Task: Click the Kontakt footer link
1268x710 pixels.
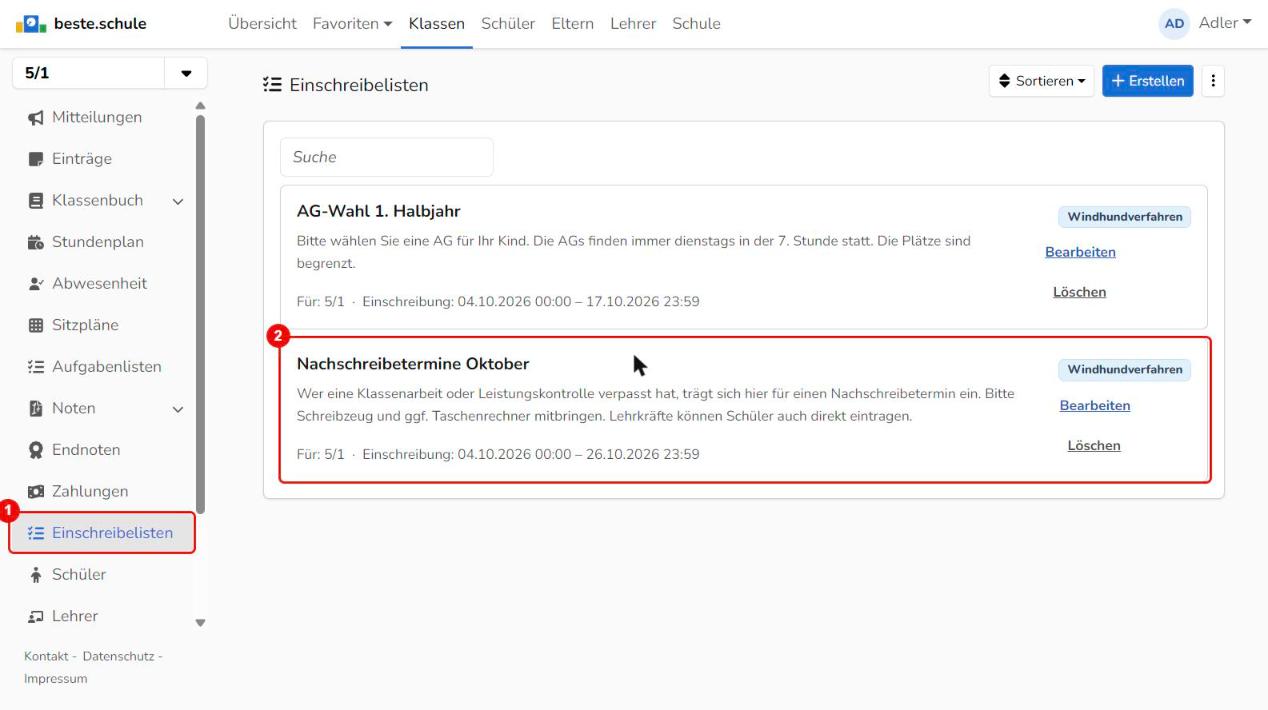Action: click(45, 656)
